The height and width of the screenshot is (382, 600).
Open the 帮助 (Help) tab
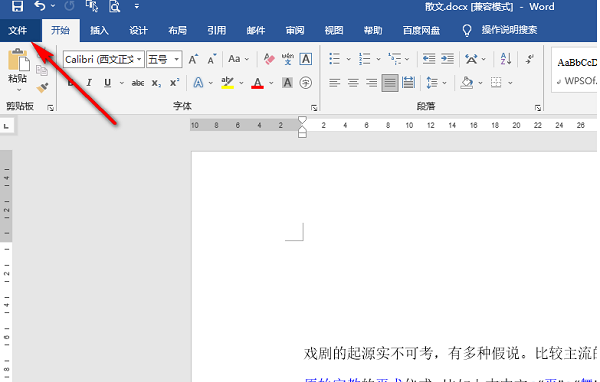tap(373, 30)
